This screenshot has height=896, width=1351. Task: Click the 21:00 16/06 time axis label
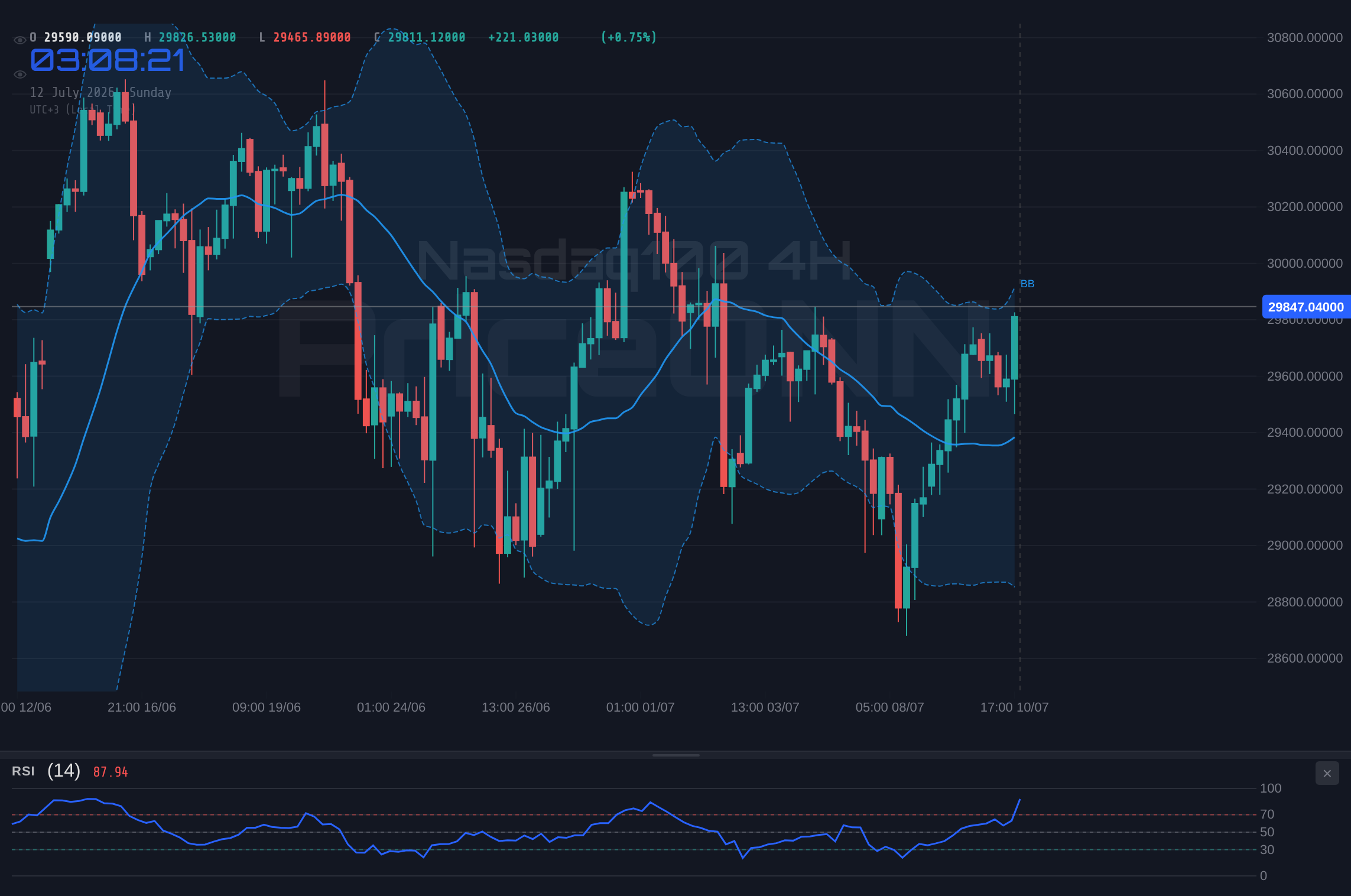point(142,707)
